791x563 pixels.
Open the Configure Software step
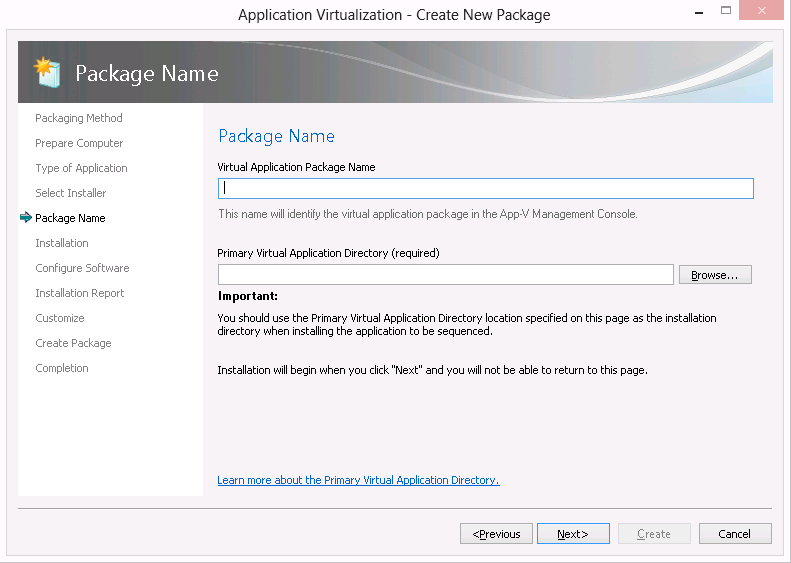[82, 268]
